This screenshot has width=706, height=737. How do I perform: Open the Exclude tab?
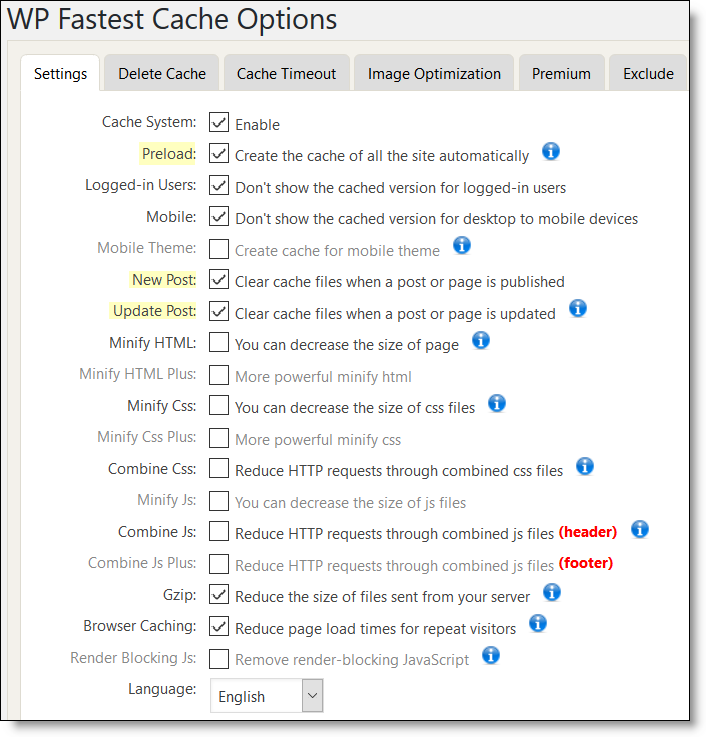648,74
